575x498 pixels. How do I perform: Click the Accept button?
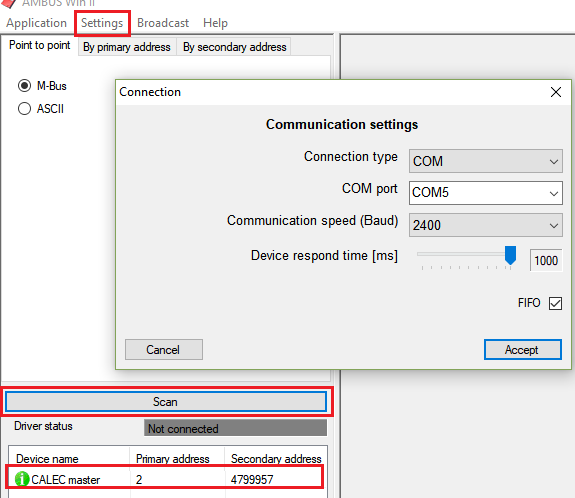(x=523, y=349)
